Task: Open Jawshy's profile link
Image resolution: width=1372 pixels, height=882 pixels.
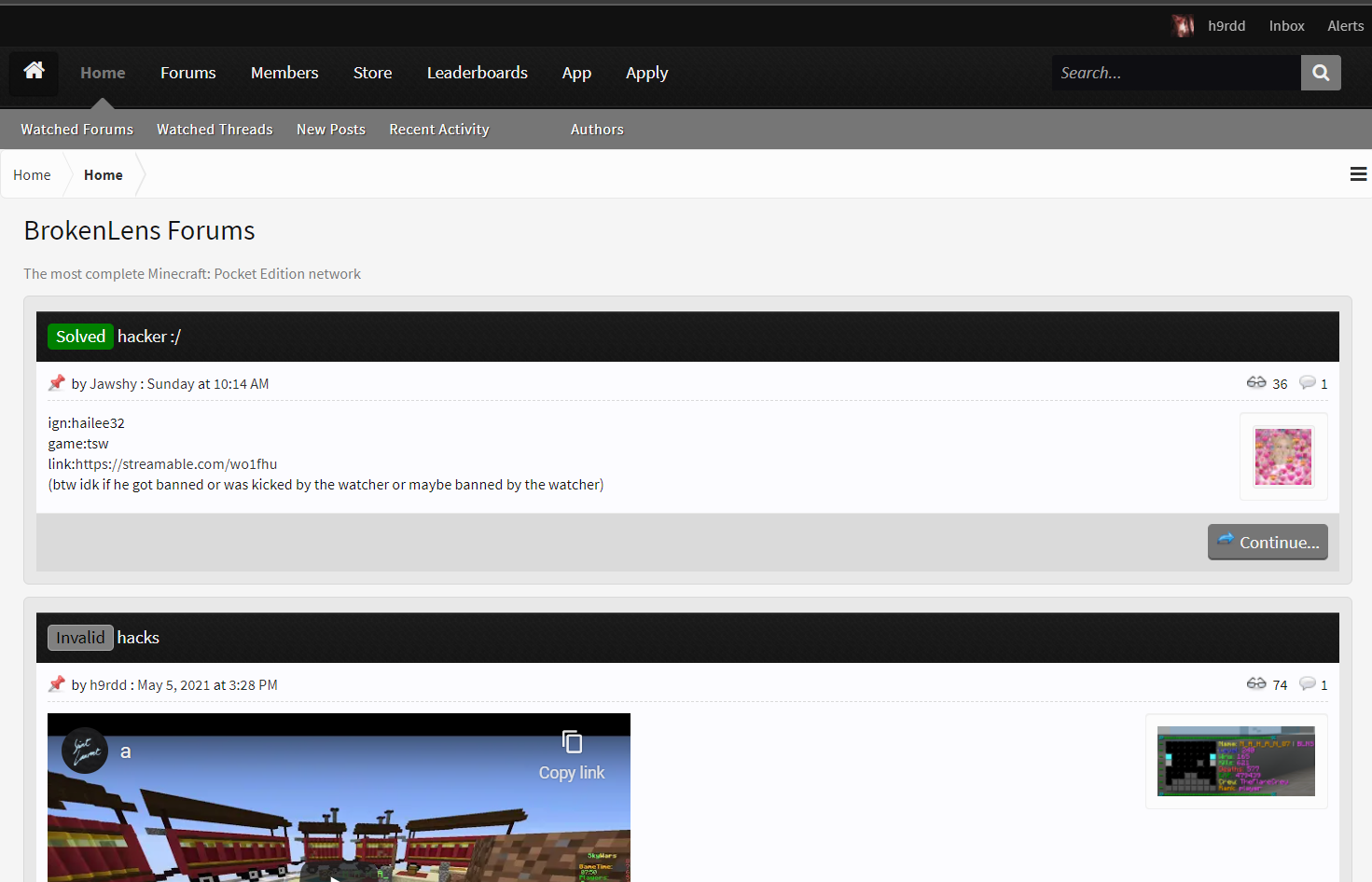Action: 113,384
